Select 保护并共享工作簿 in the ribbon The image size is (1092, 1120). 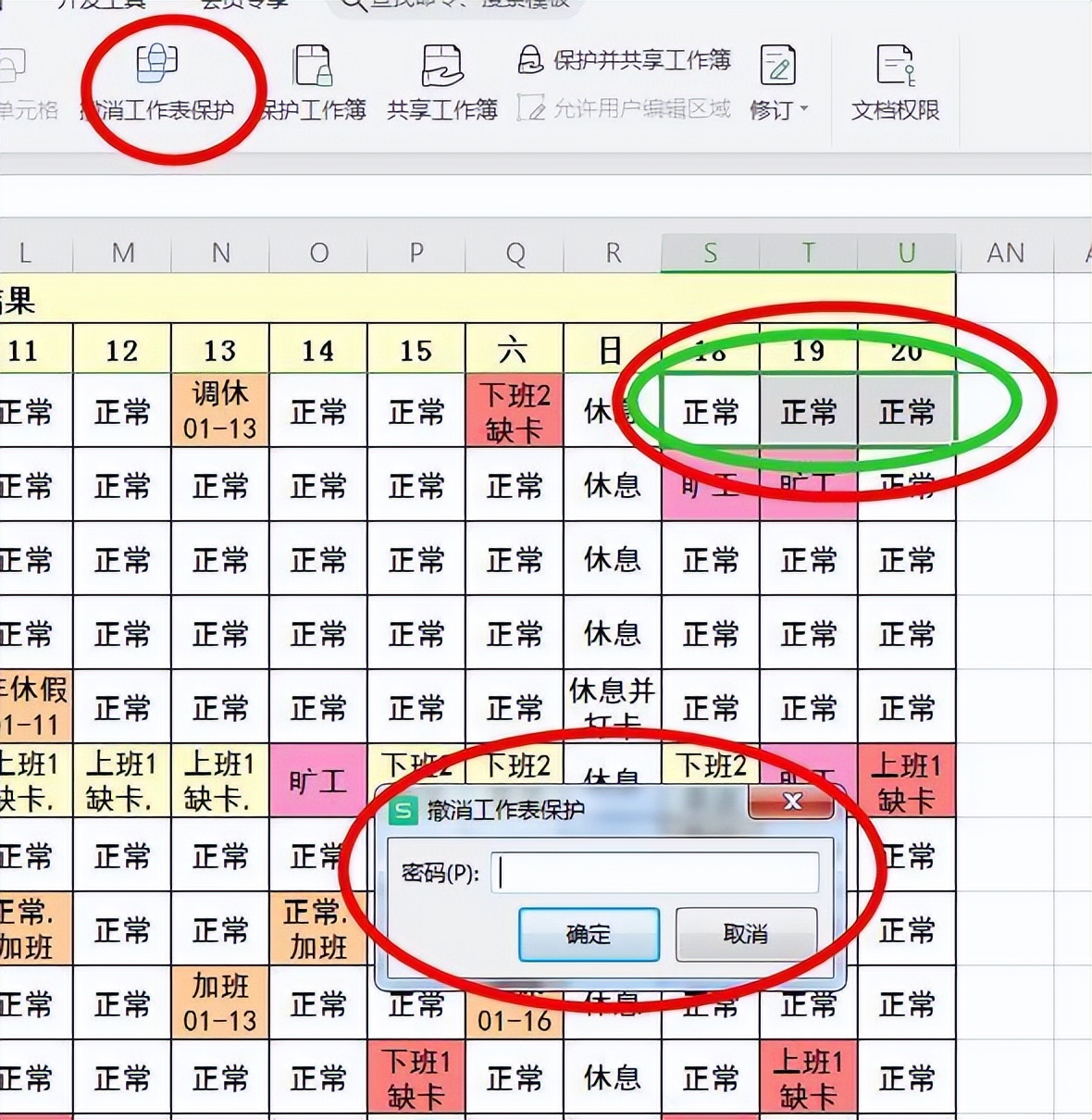tap(624, 60)
